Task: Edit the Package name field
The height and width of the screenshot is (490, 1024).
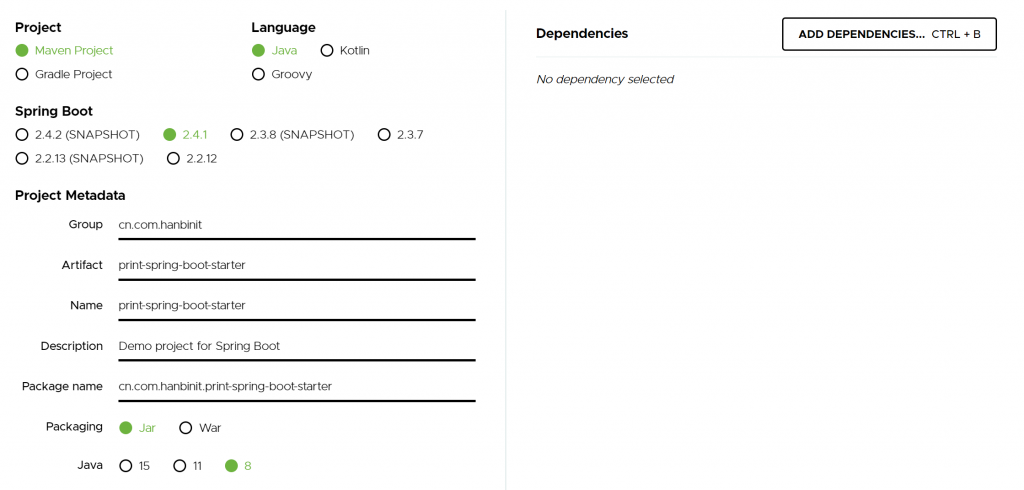Action: pyautogui.click(x=296, y=387)
